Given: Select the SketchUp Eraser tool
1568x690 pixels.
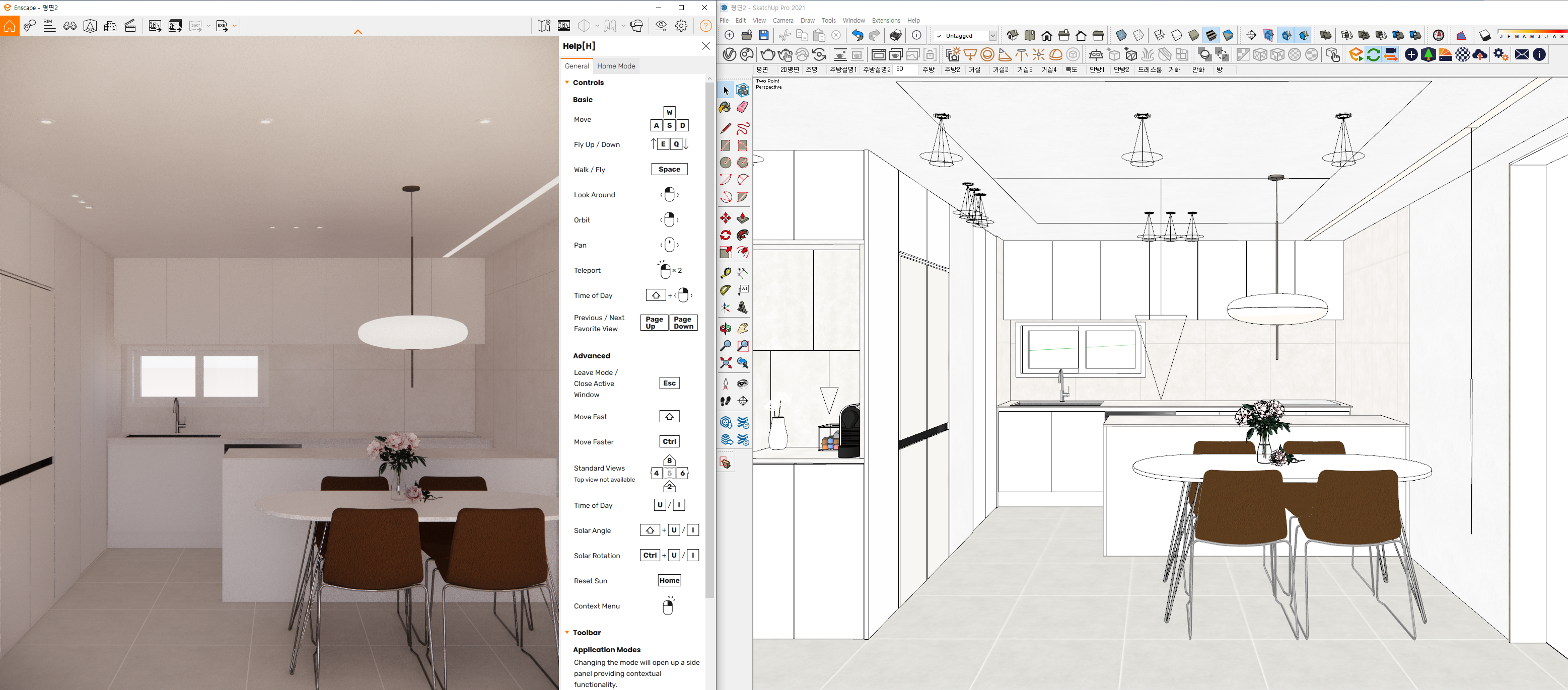Looking at the screenshot, I should point(743,108).
